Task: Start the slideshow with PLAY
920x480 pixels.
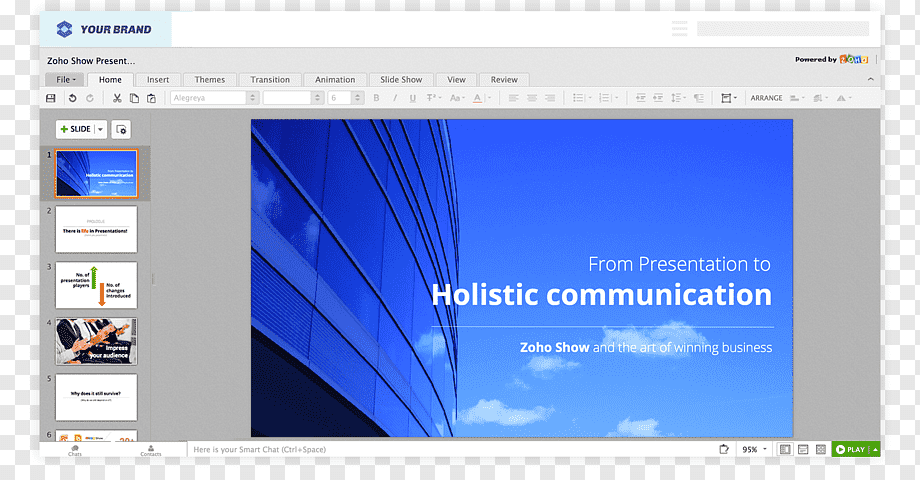Action: point(851,449)
